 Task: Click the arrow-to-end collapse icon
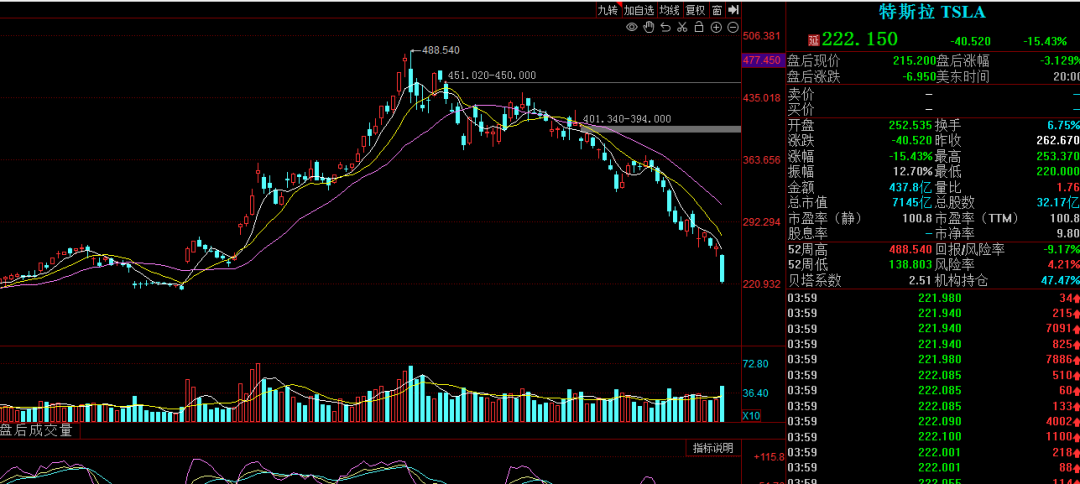pos(733,10)
